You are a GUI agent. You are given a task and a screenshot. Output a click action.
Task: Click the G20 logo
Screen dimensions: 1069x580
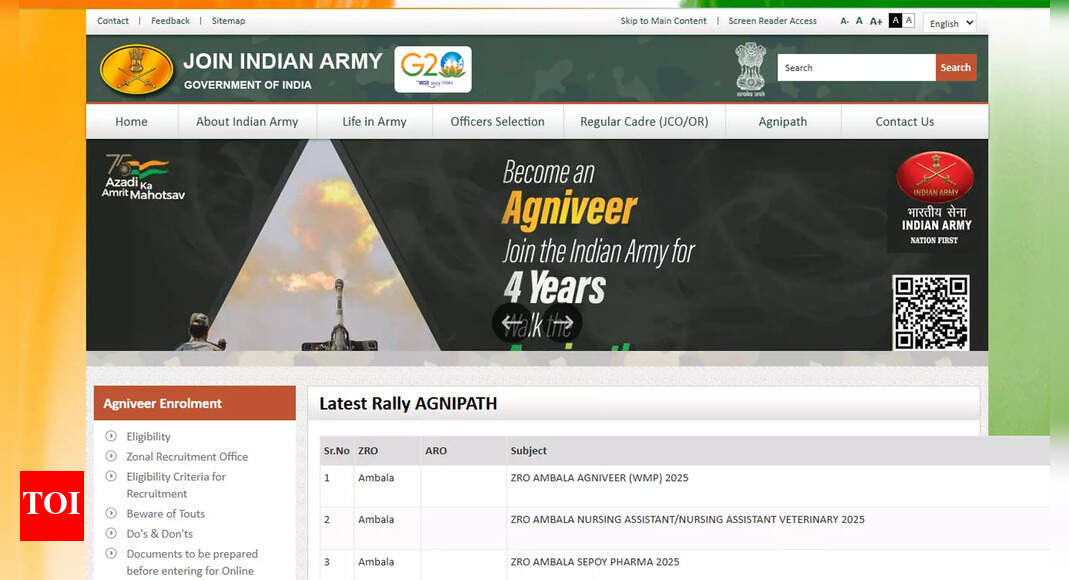[432, 69]
